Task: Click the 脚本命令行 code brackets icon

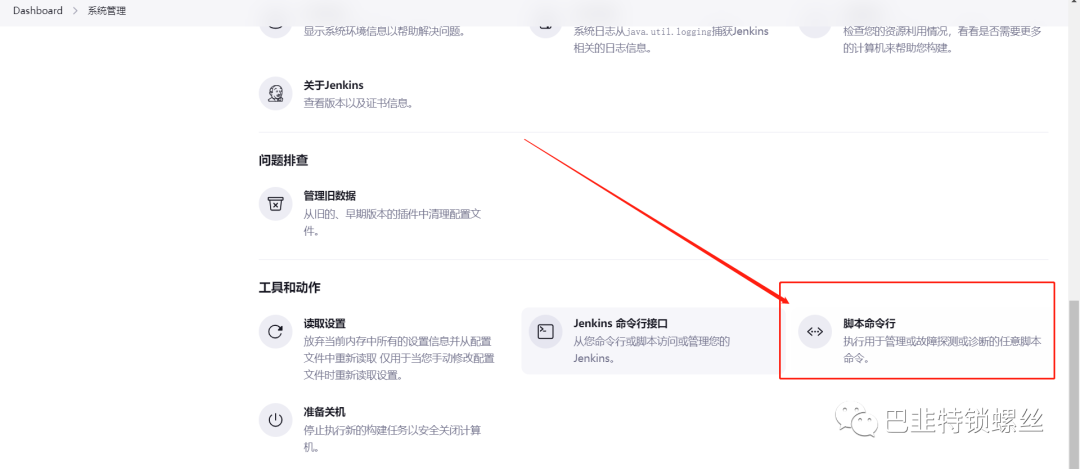Action: pyautogui.click(x=815, y=332)
